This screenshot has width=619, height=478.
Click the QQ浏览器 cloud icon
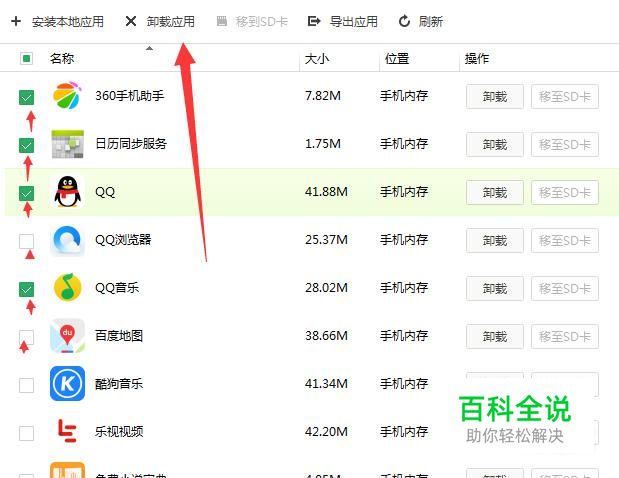point(68,240)
